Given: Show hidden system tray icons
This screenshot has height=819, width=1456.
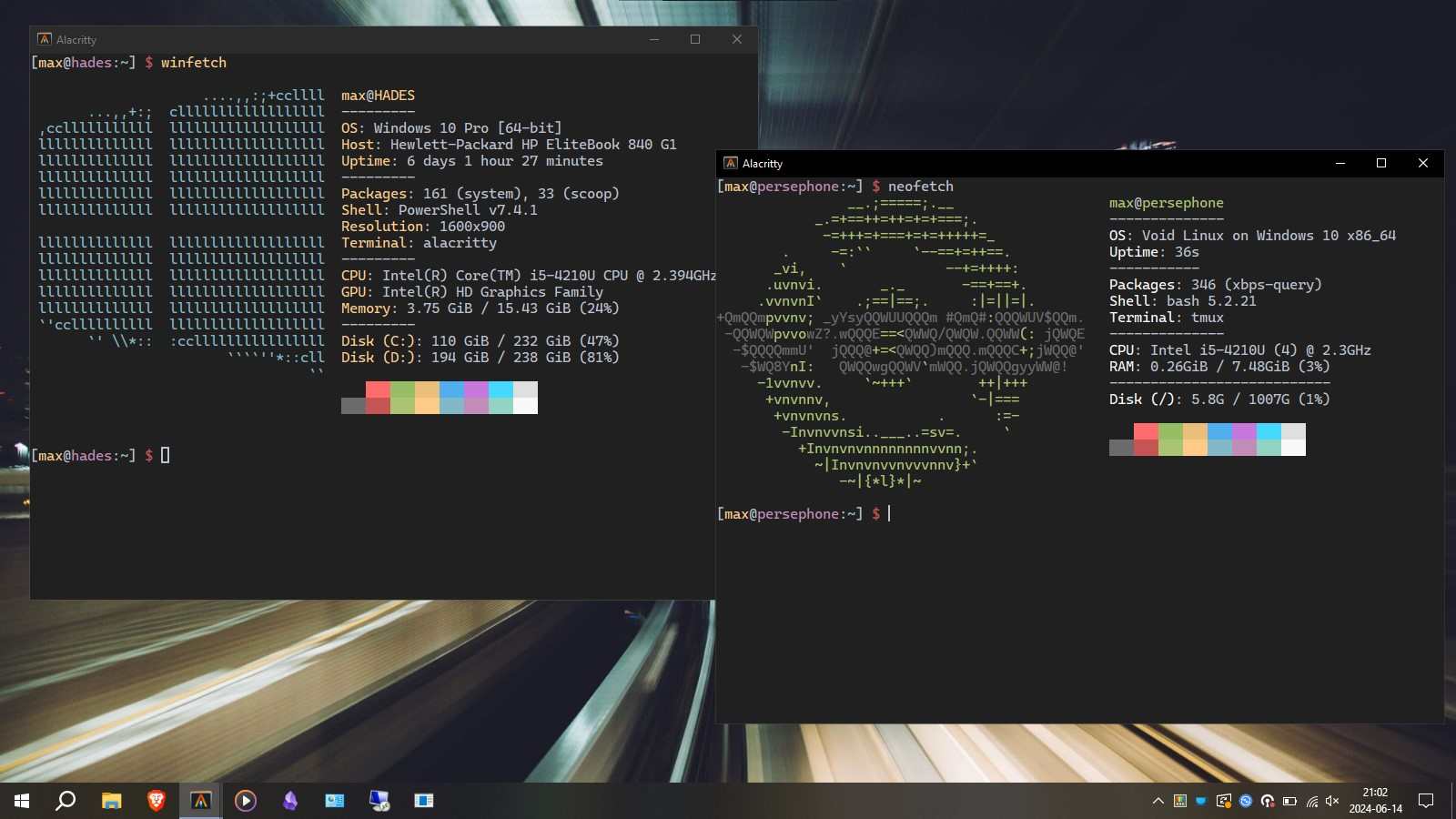Looking at the screenshot, I should pos(1158,801).
